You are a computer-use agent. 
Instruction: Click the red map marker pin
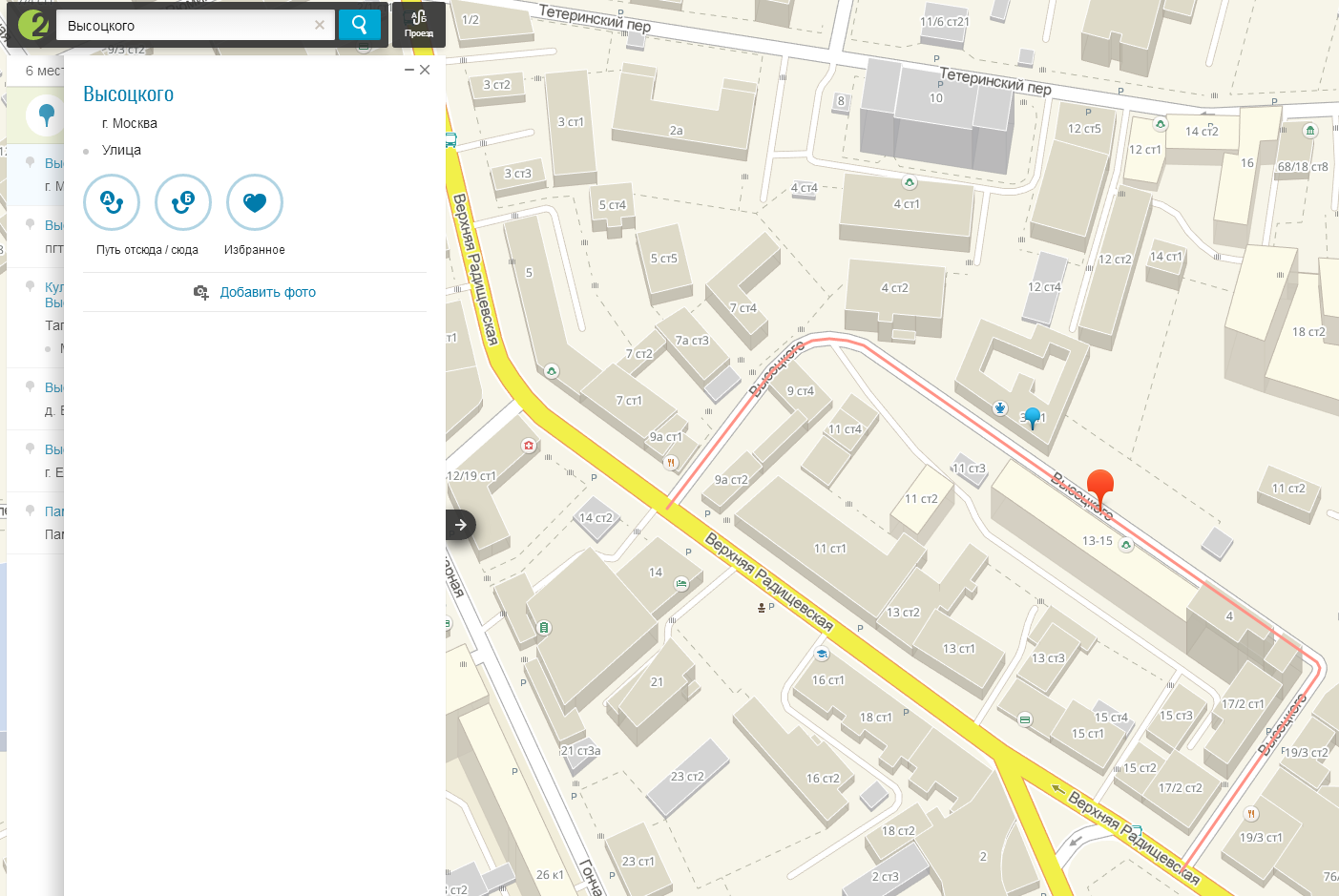(x=1100, y=489)
